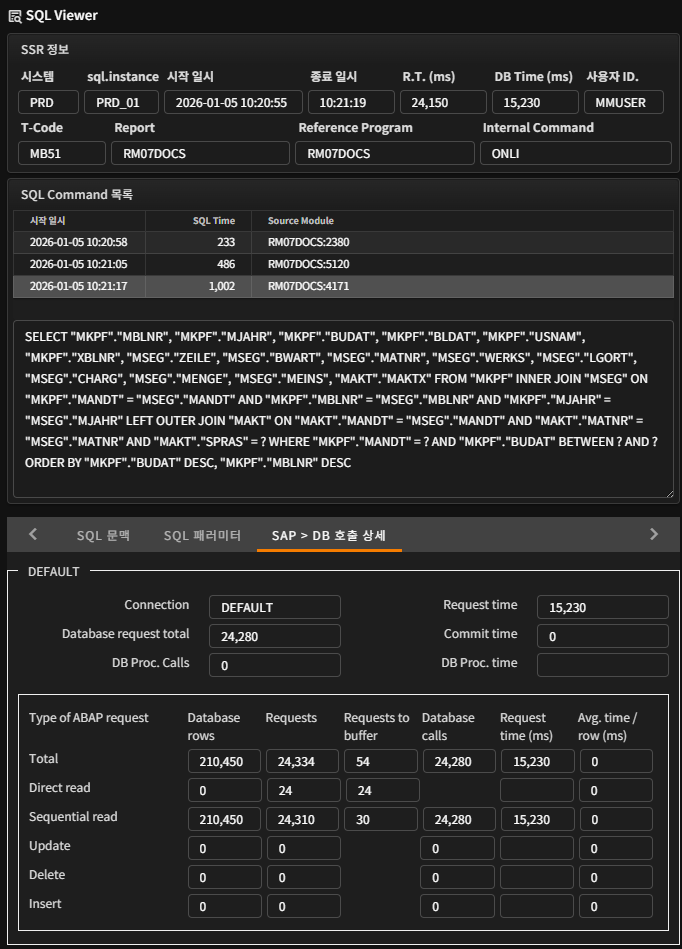The height and width of the screenshot is (949, 682).
Task: Click SQL Time cell 233
Action: (x=198, y=242)
